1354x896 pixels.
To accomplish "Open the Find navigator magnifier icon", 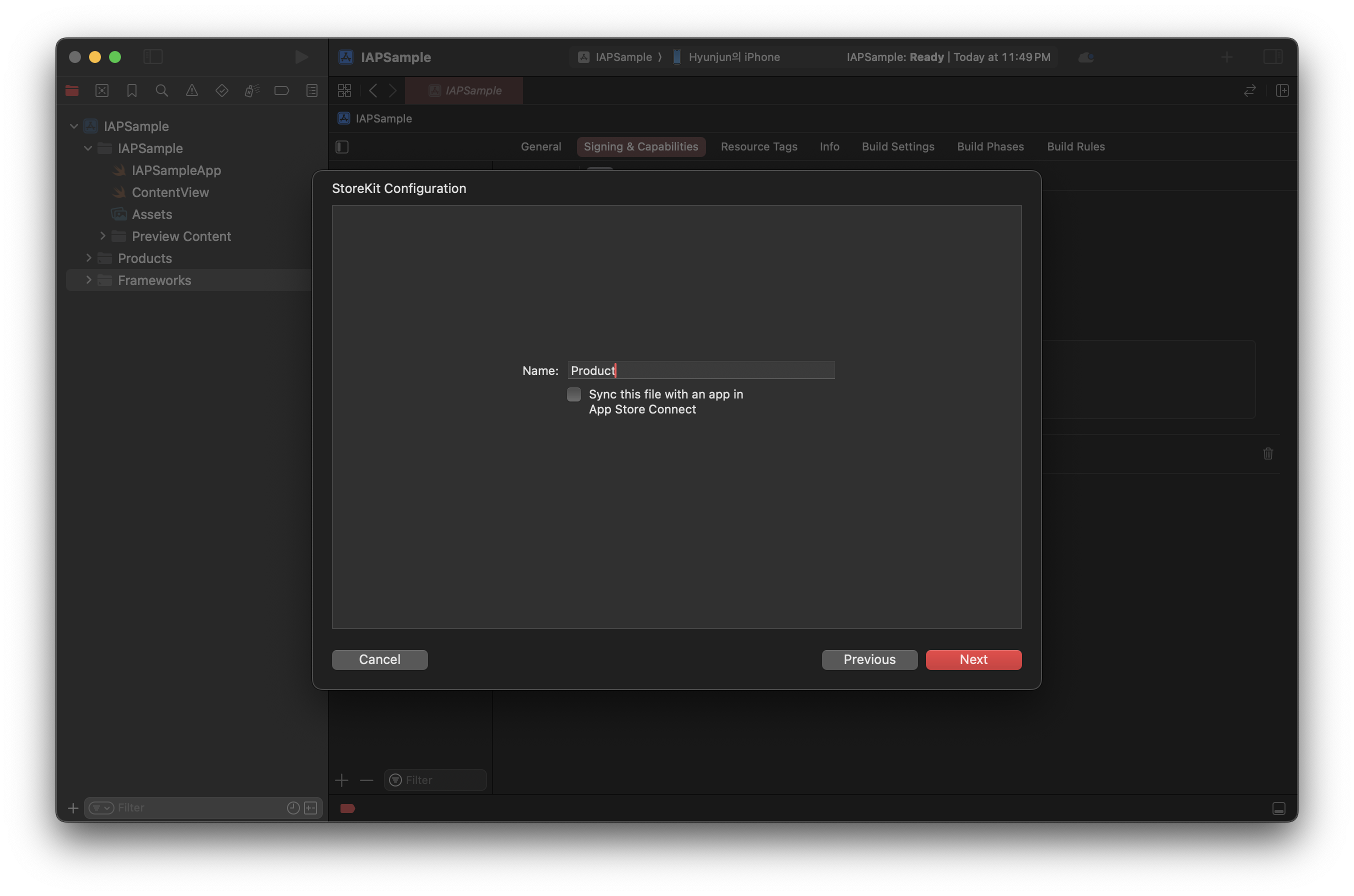I will coord(161,90).
